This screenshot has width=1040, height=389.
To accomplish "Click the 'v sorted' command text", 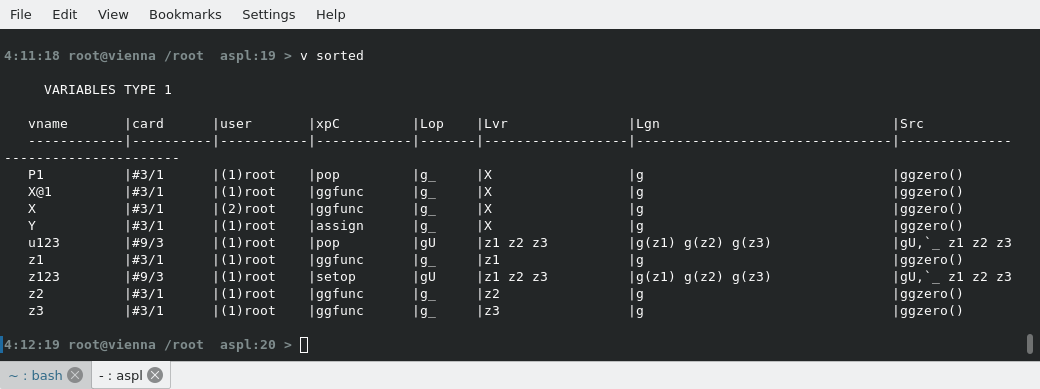I will [332, 56].
